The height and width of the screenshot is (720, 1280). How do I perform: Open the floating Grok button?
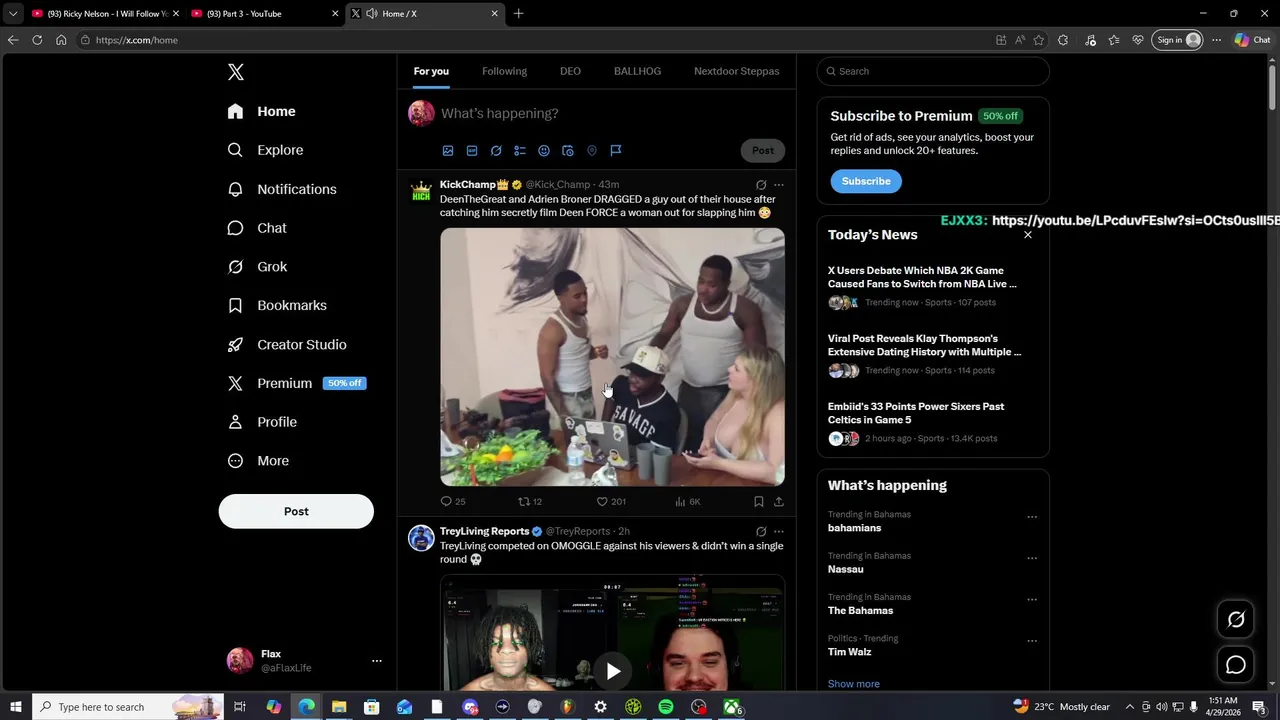tap(1236, 620)
